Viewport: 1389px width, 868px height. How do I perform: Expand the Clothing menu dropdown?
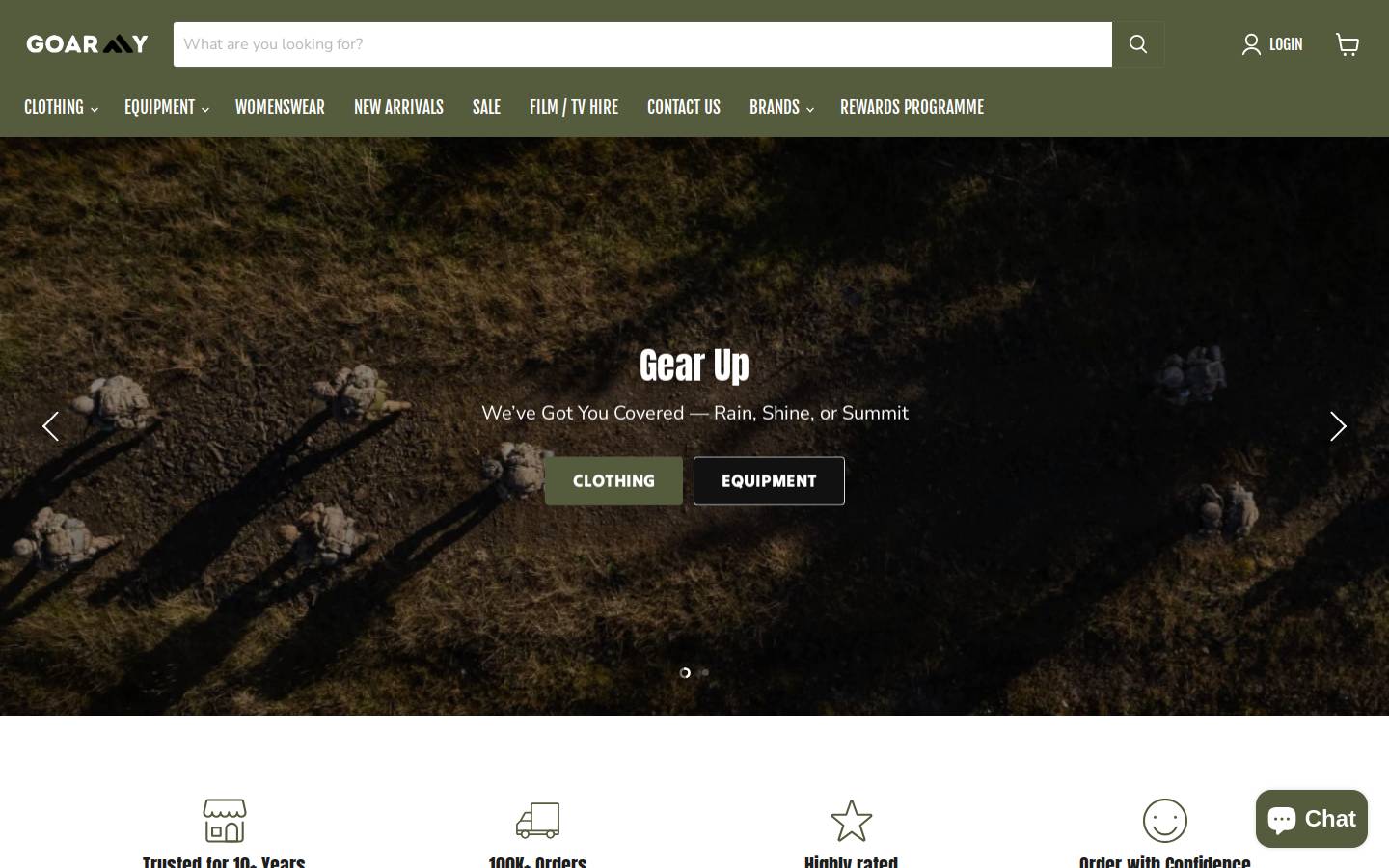[x=61, y=107]
